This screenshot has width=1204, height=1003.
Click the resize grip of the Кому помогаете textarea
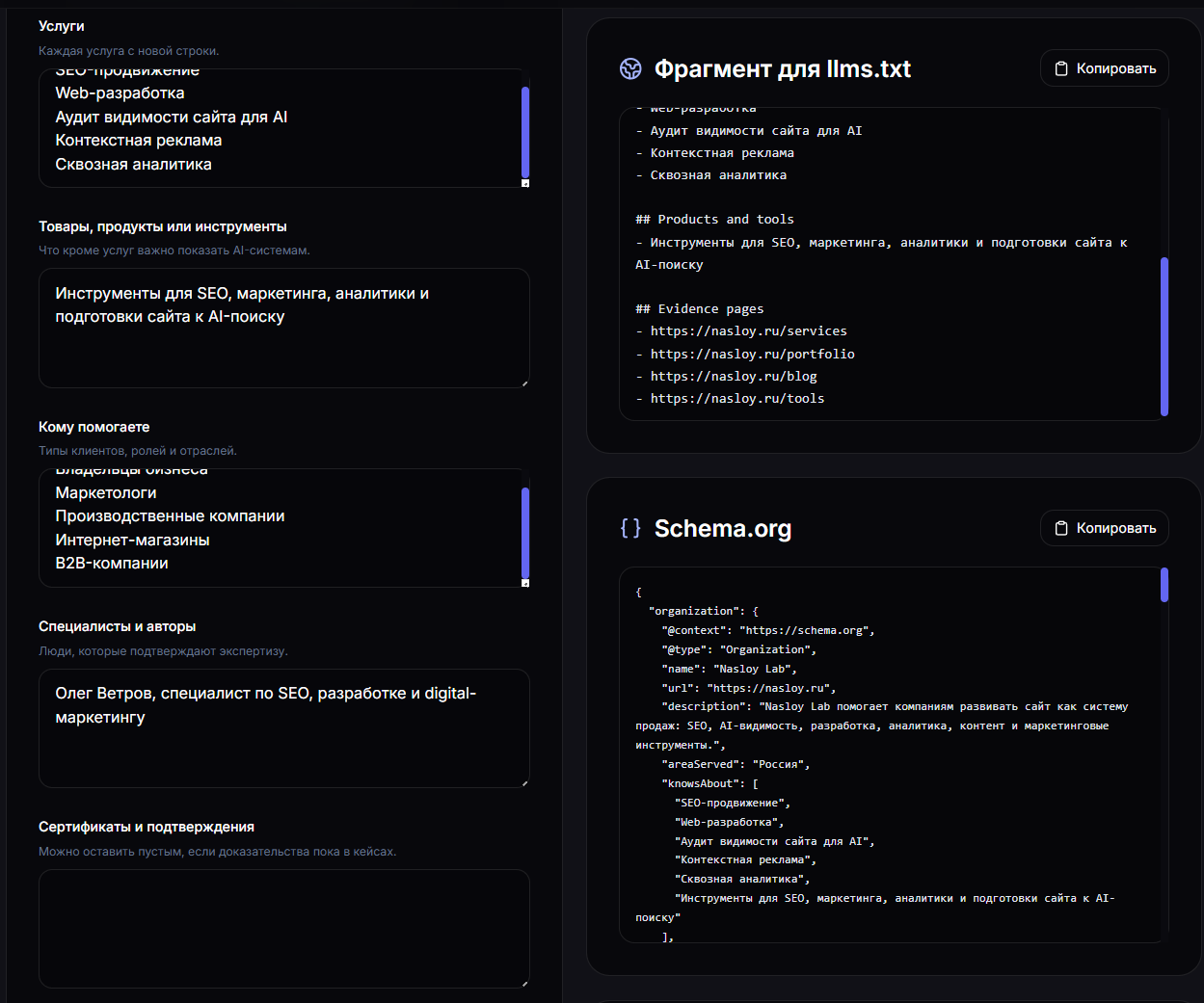point(525,583)
